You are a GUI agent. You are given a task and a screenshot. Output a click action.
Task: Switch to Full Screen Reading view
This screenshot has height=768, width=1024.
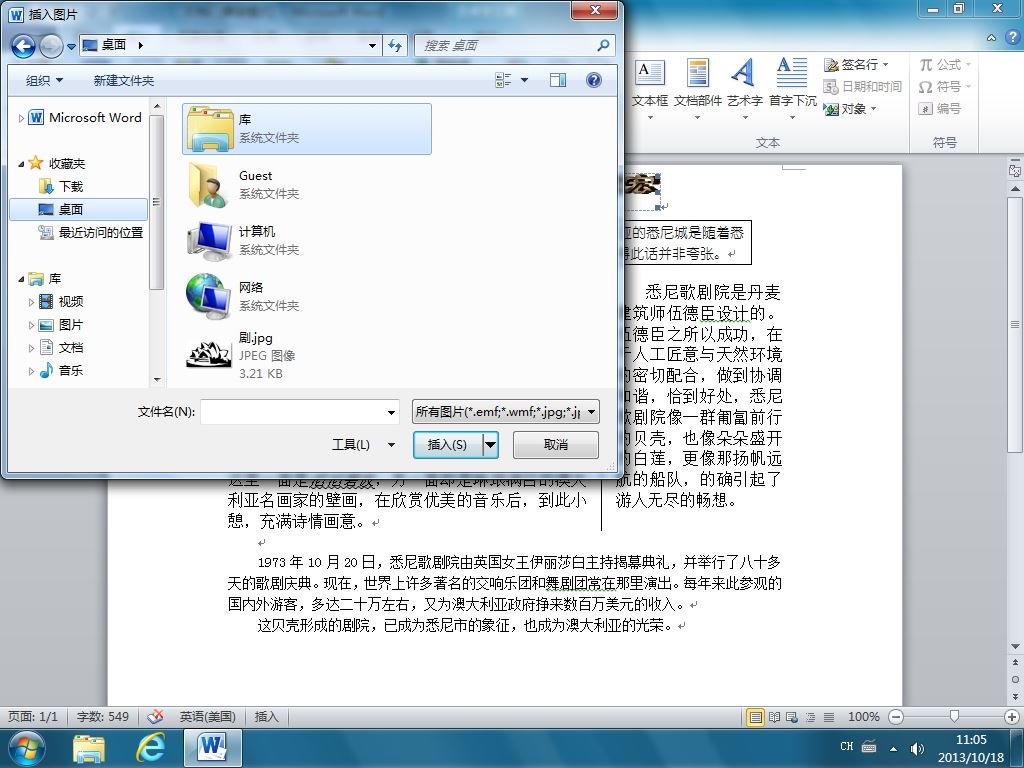coord(775,717)
